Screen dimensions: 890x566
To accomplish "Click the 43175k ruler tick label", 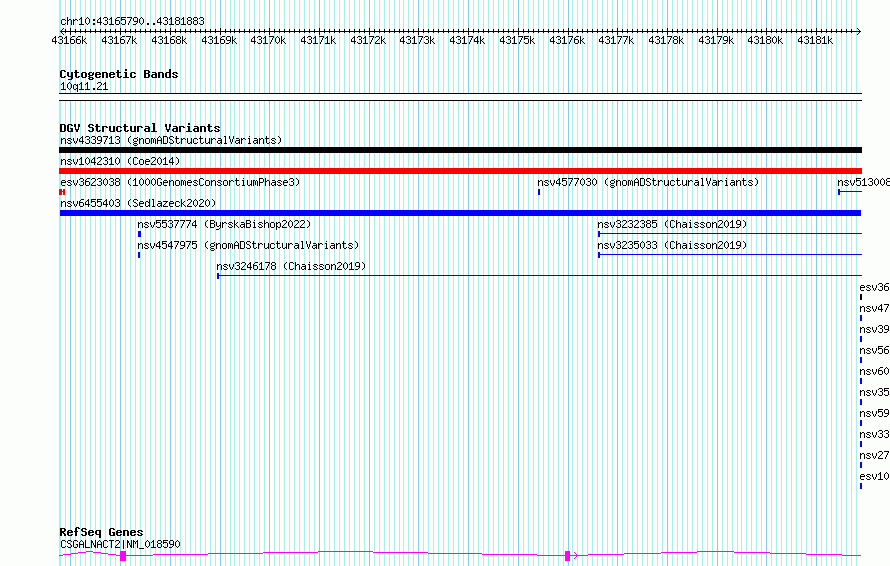I will [517, 40].
